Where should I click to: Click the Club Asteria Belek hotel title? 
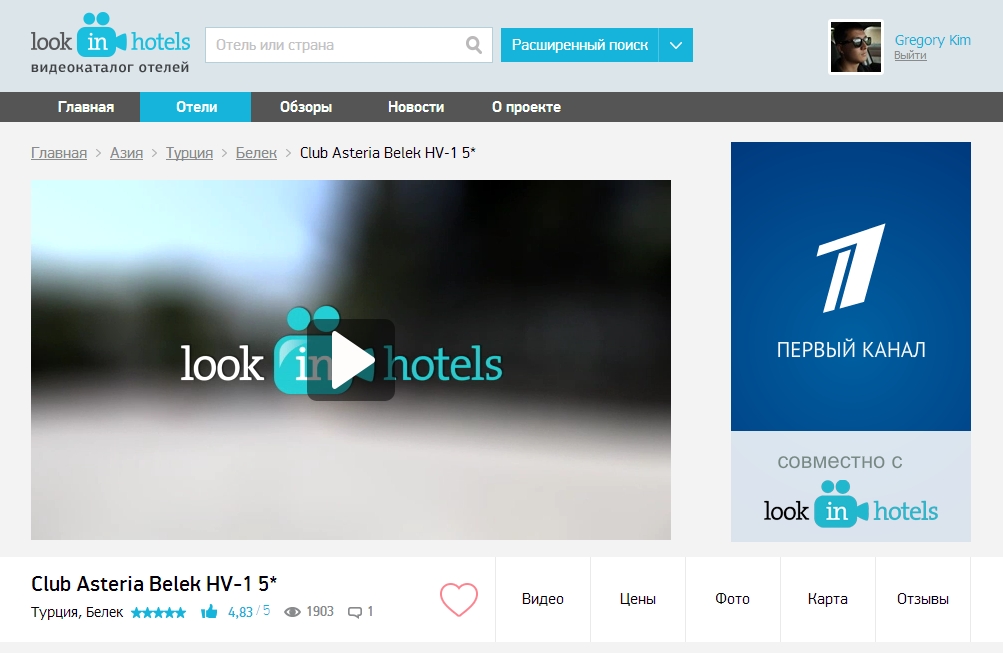[154, 583]
